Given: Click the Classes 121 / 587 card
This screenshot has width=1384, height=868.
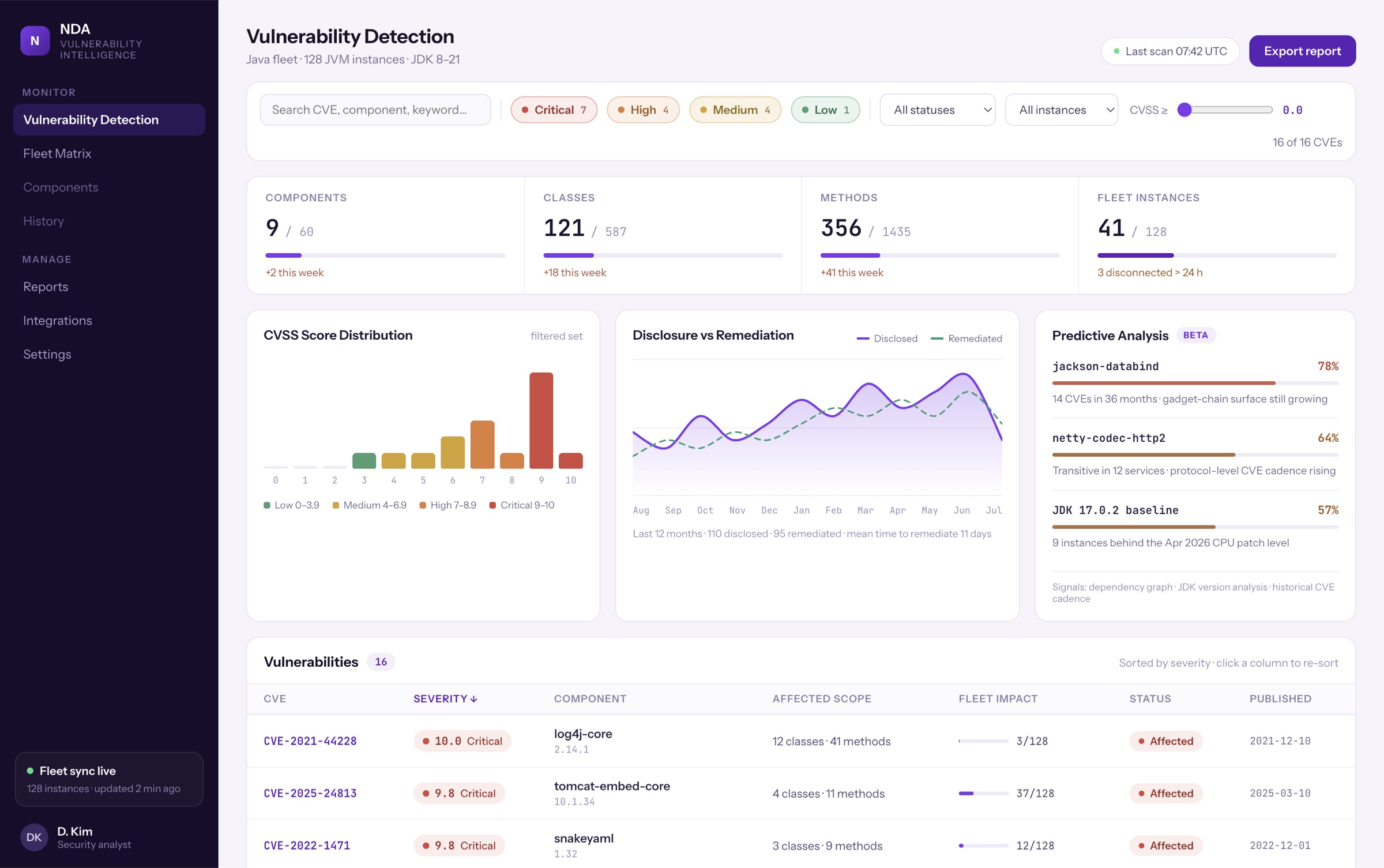Looking at the screenshot, I should coord(663,235).
